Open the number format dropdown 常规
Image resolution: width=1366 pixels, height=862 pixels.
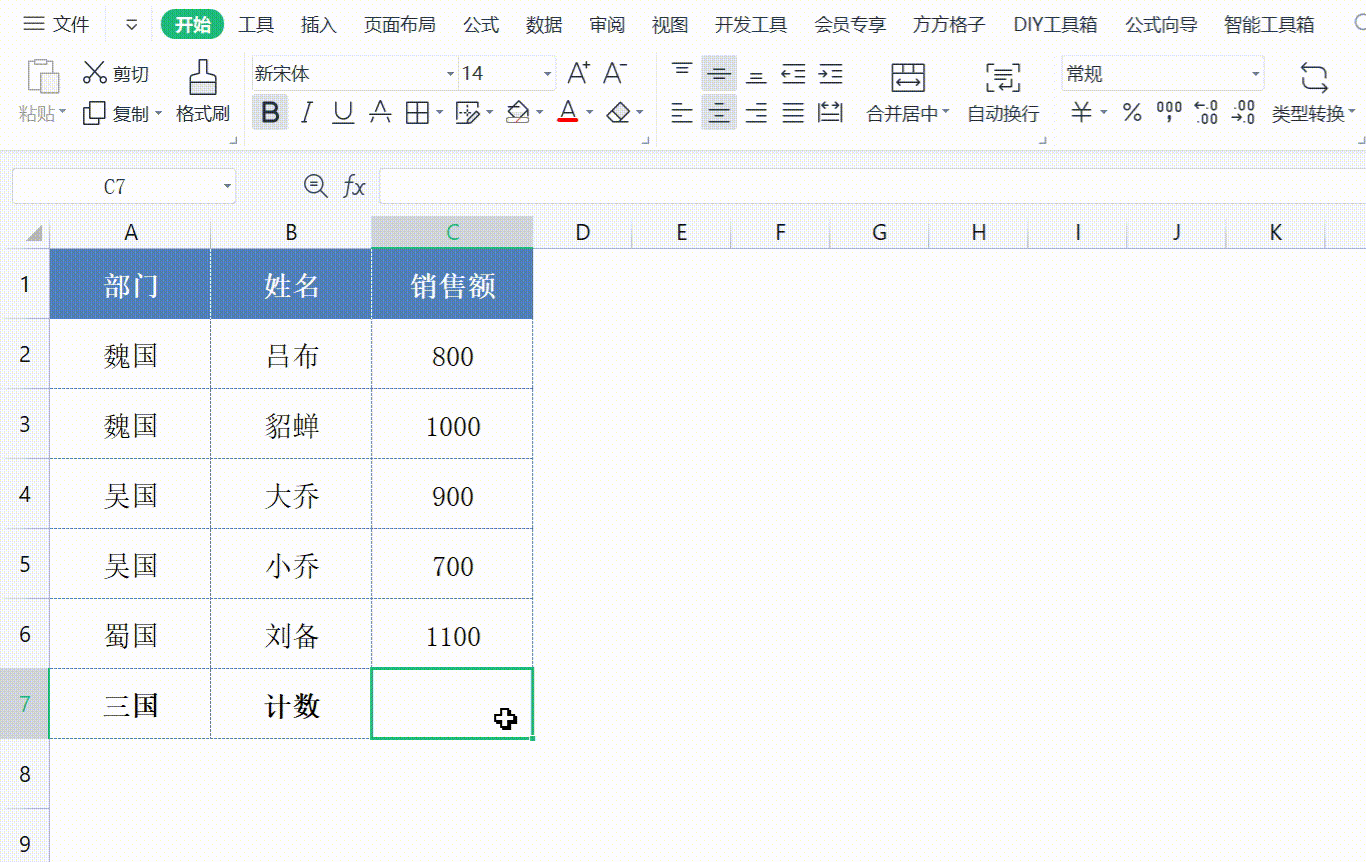coord(1256,74)
